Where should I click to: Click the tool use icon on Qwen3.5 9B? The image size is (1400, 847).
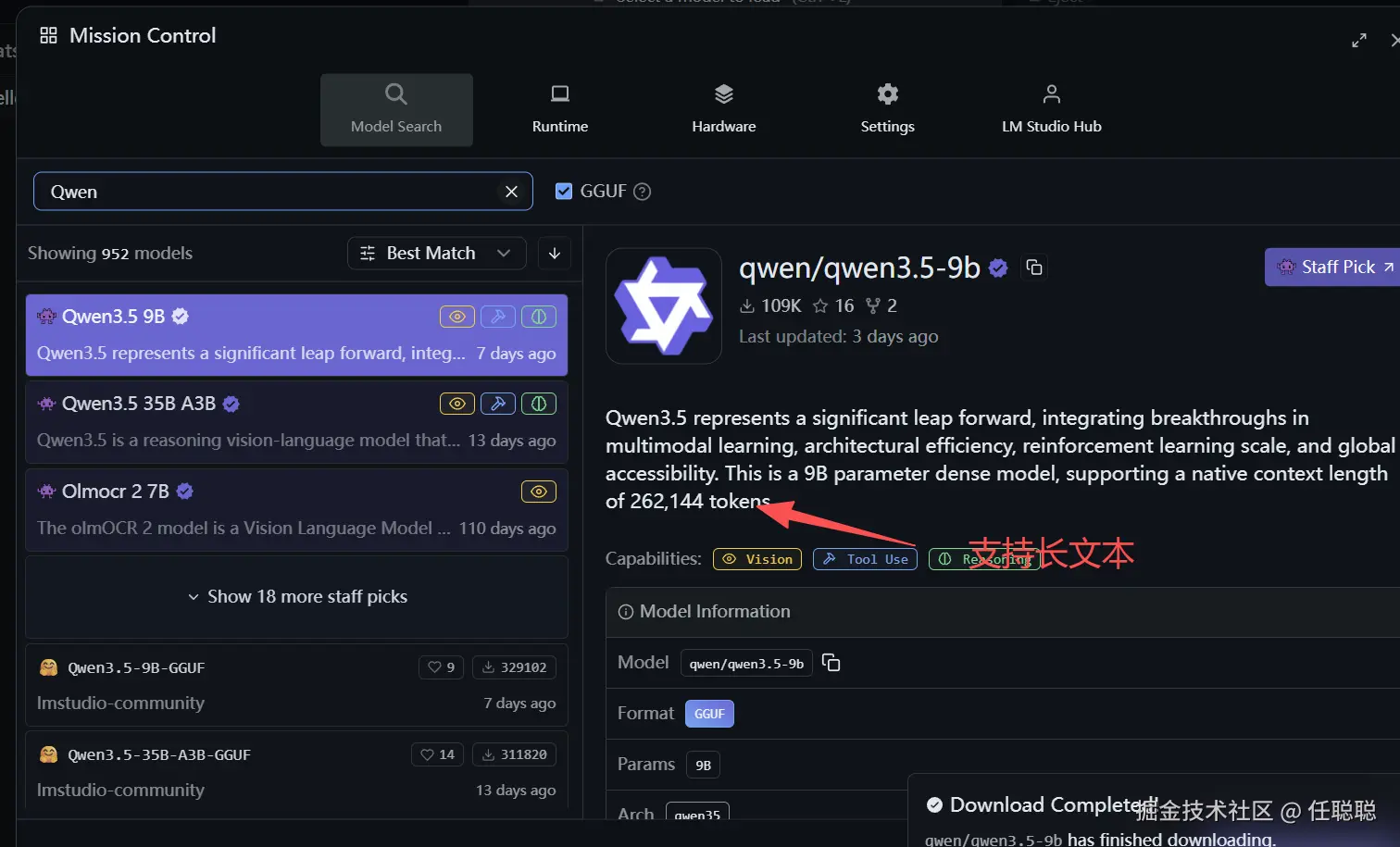coord(498,317)
